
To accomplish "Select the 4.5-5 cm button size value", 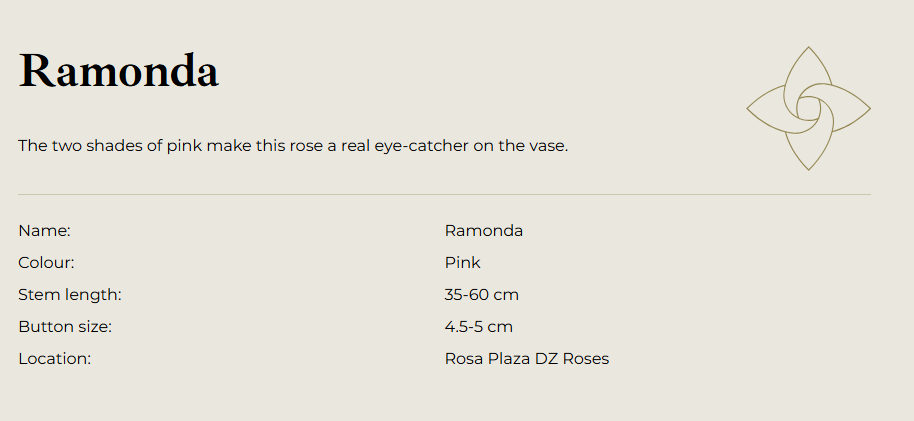I will pyautogui.click(x=479, y=327).
